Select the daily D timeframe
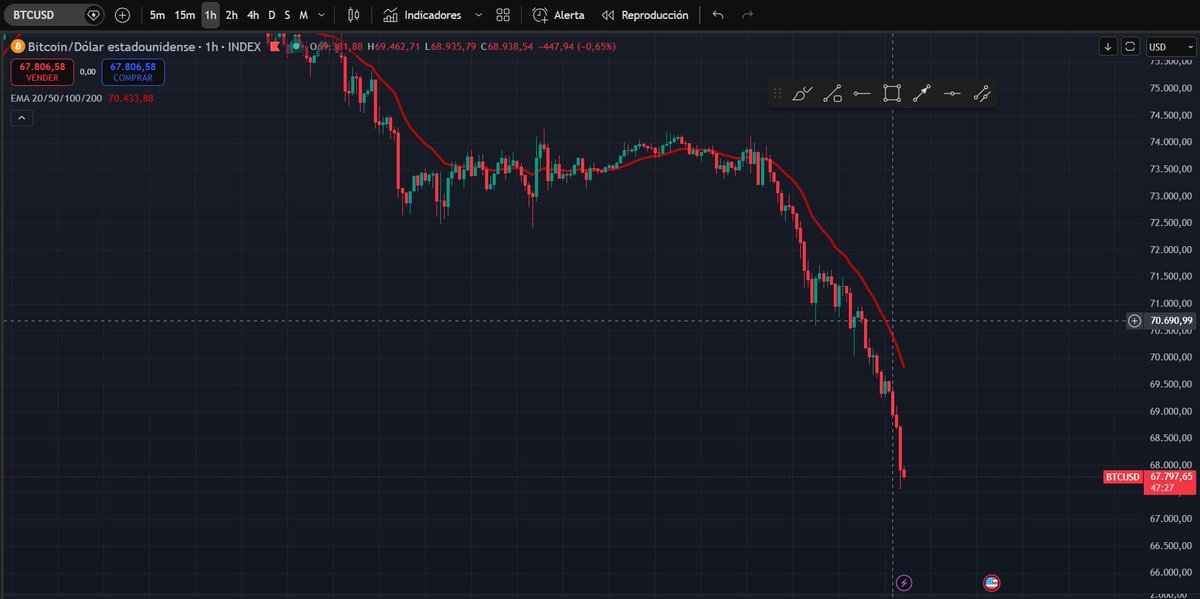1200x599 pixels. coord(272,15)
